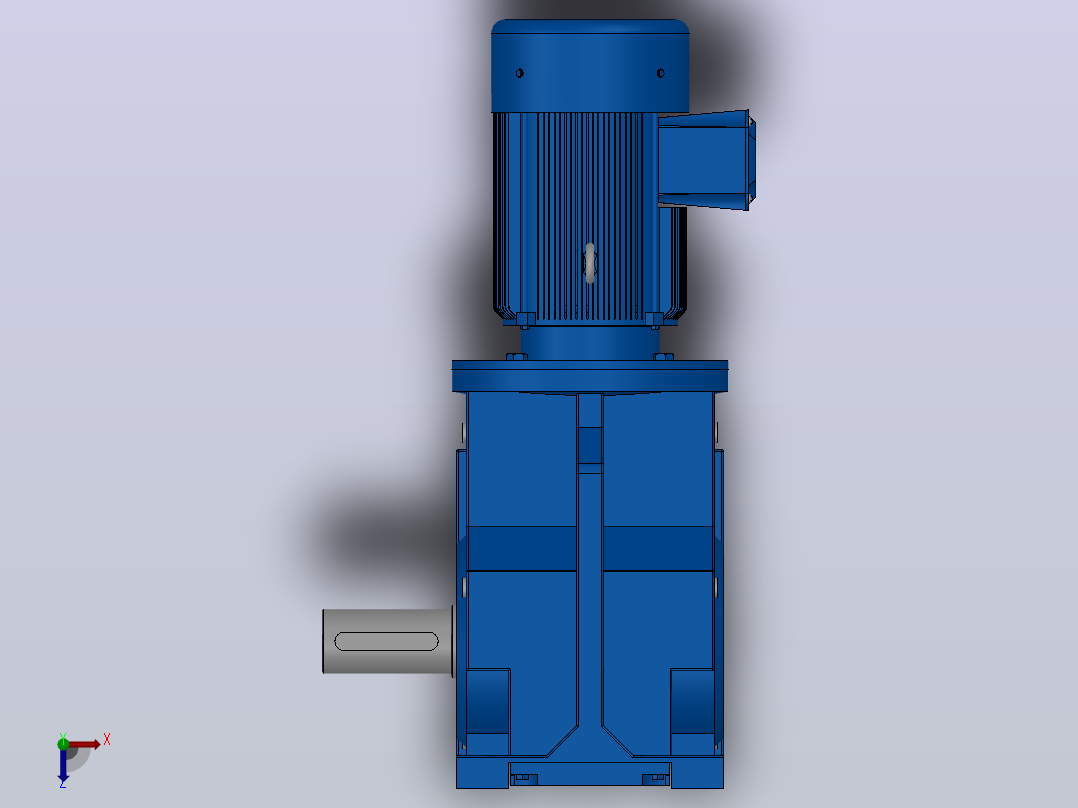Click the dark horizontal band on gearbox housing
Image resolution: width=1078 pixels, height=808 pixels.
click(x=590, y=549)
